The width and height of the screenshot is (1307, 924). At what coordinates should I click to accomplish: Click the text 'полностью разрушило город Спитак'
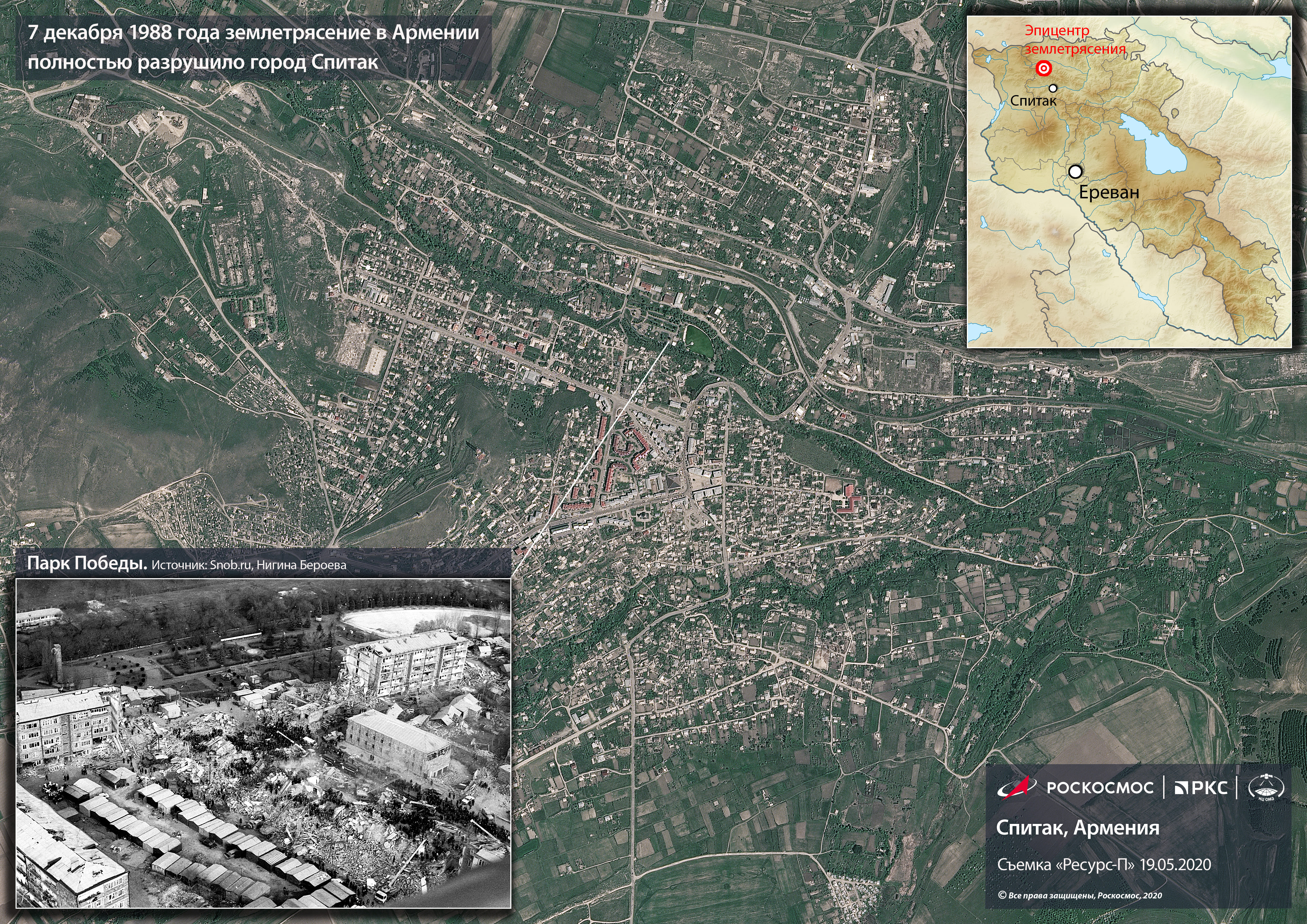[x=203, y=61]
